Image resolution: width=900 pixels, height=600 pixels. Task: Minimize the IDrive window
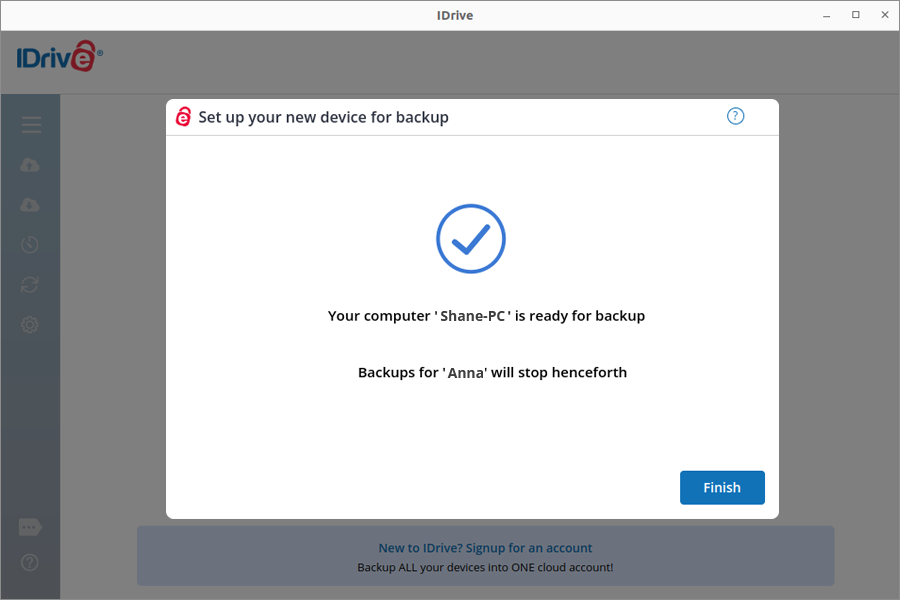827,16
